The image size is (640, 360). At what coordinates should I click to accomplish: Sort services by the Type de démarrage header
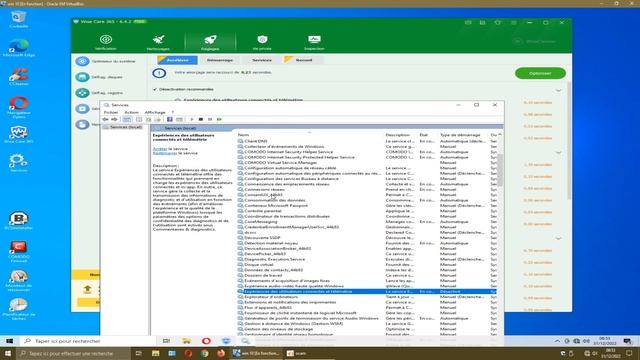460,135
